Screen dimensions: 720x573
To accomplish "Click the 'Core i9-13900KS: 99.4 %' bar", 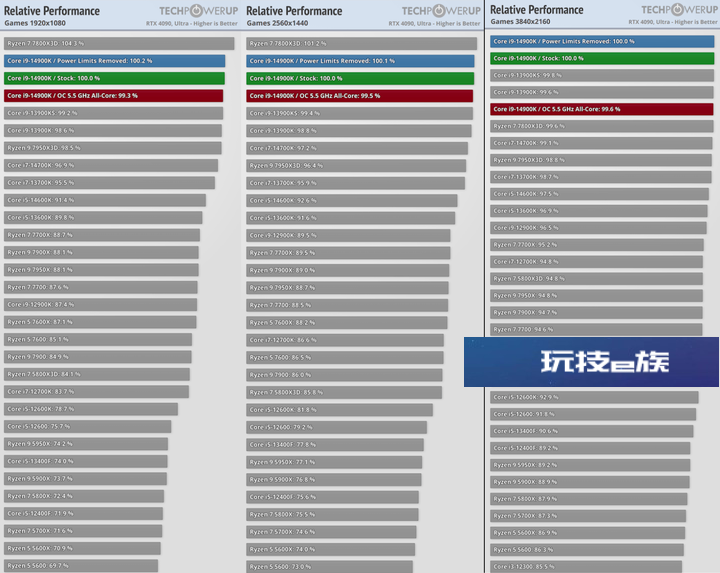I will point(360,113).
